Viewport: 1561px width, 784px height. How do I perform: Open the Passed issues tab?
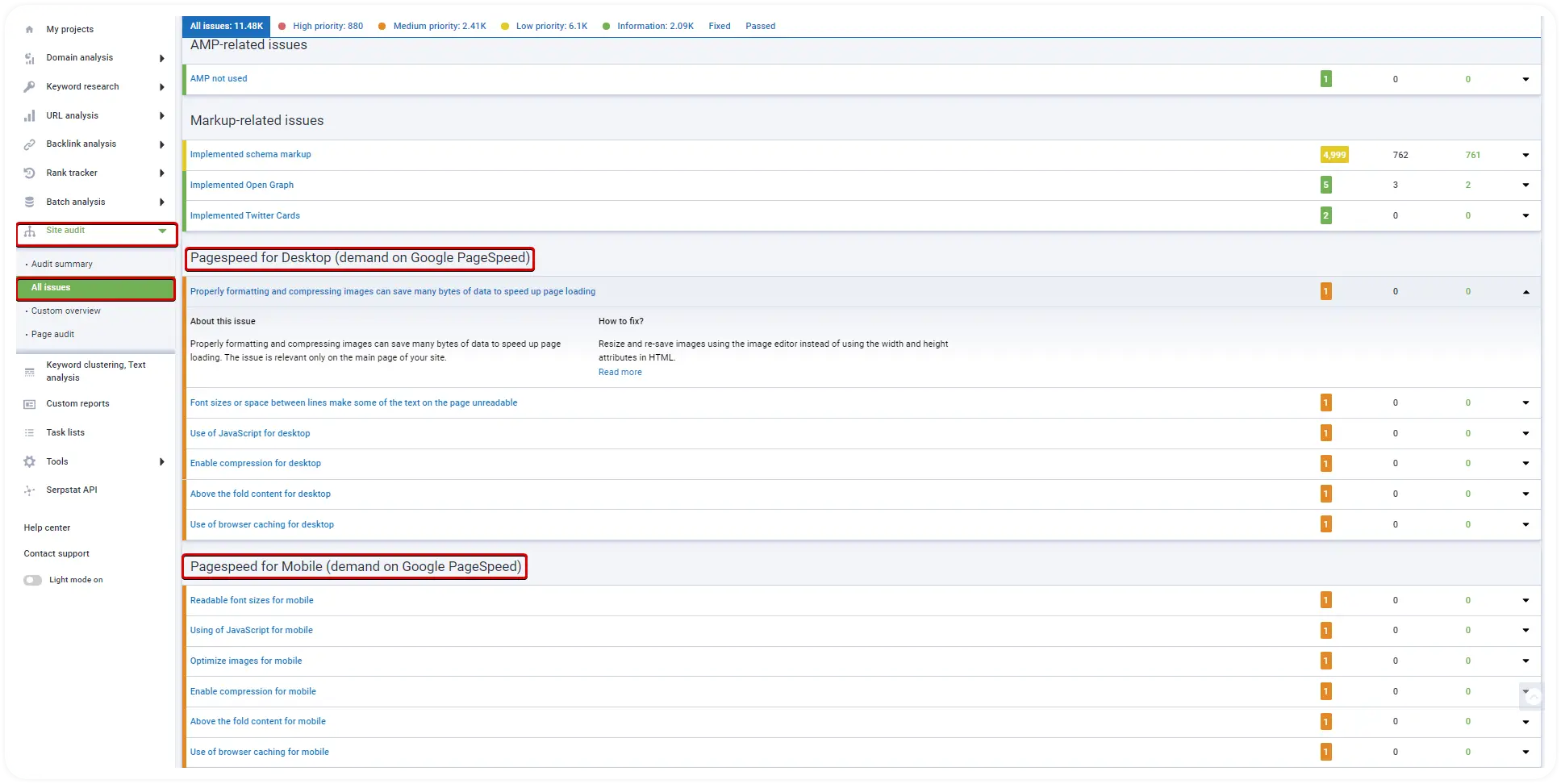pos(760,26)
